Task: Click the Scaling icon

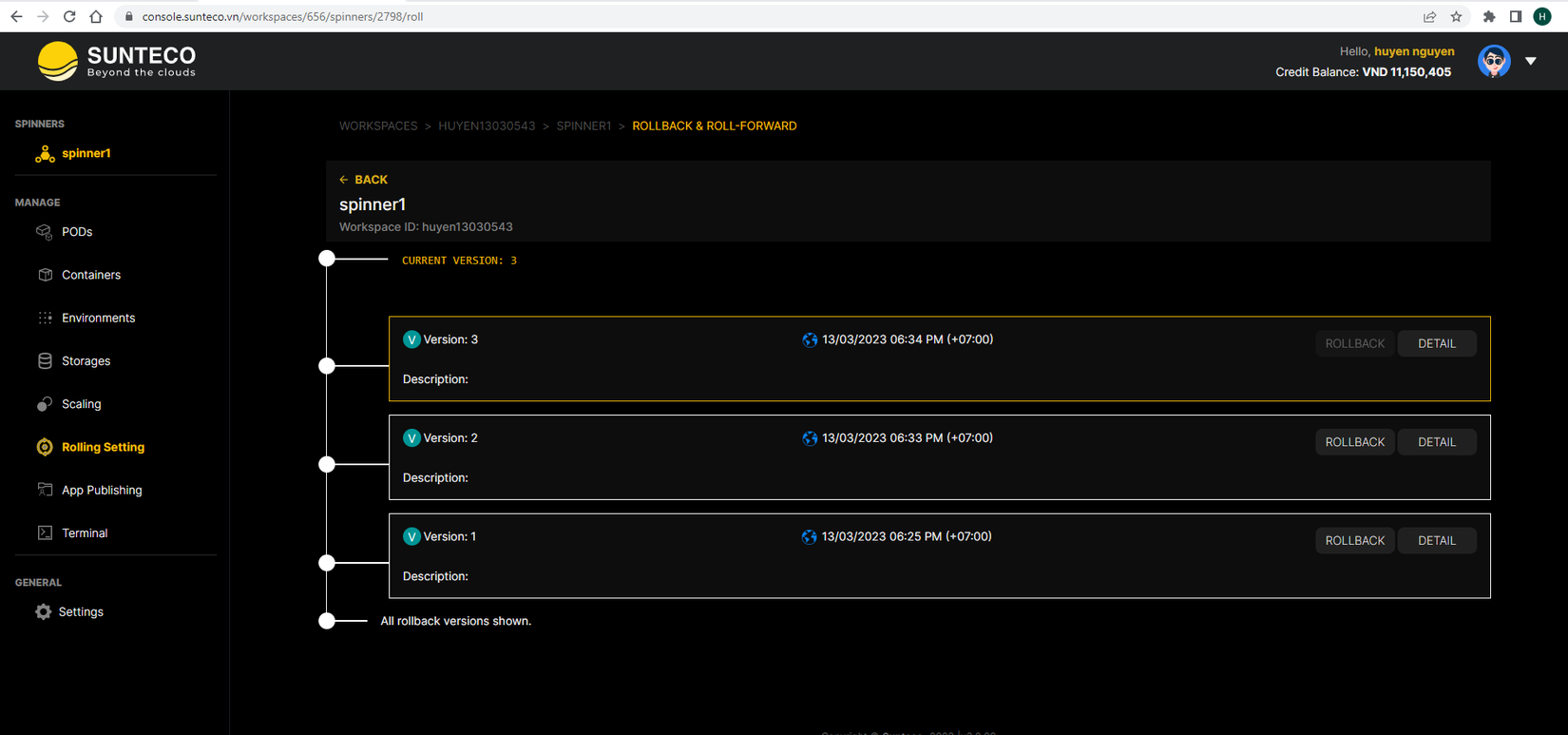Action: click(45, 404)
